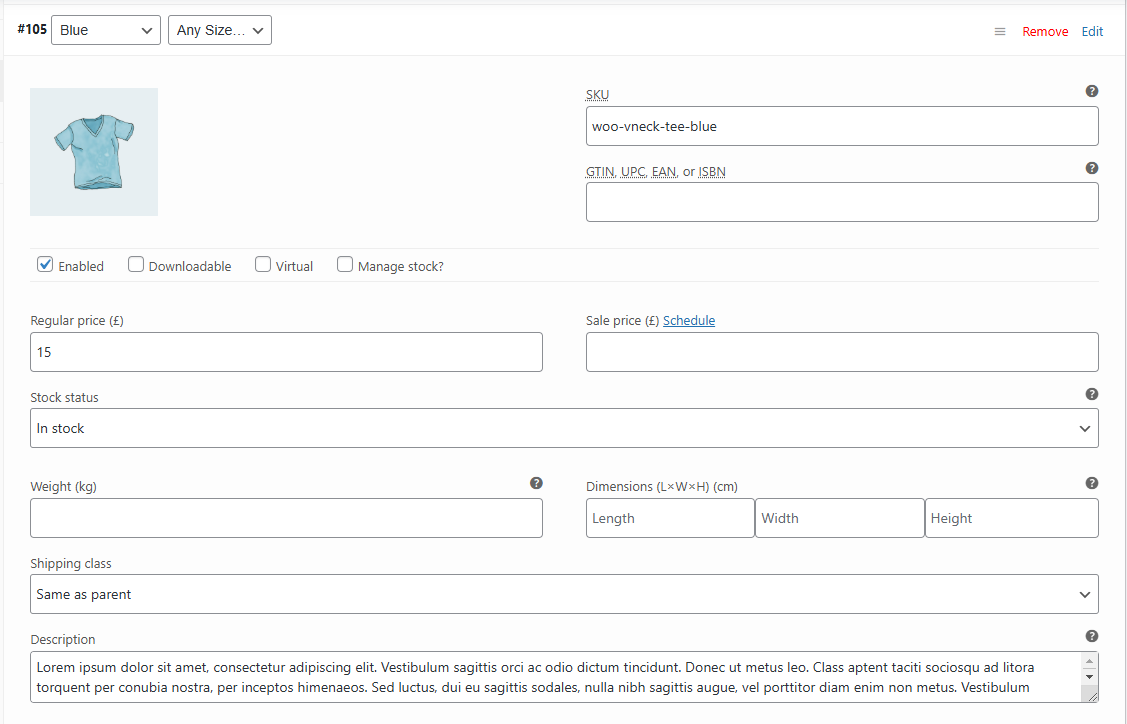Screen dimensions: 1127x724
Task: Enable the Downloadable checkbox
Action: coord(135,264)
